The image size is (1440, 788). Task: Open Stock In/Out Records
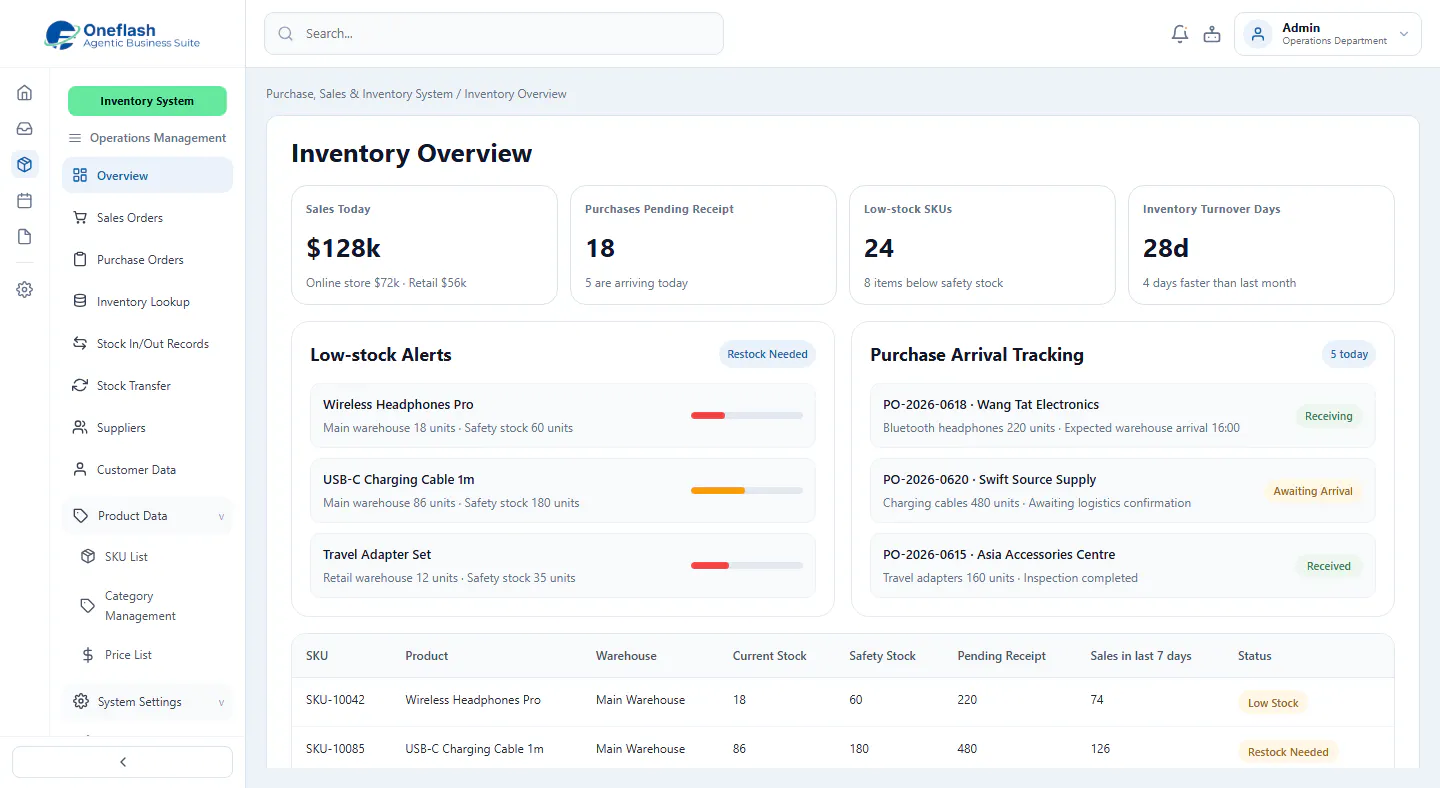tap(148, 344)
